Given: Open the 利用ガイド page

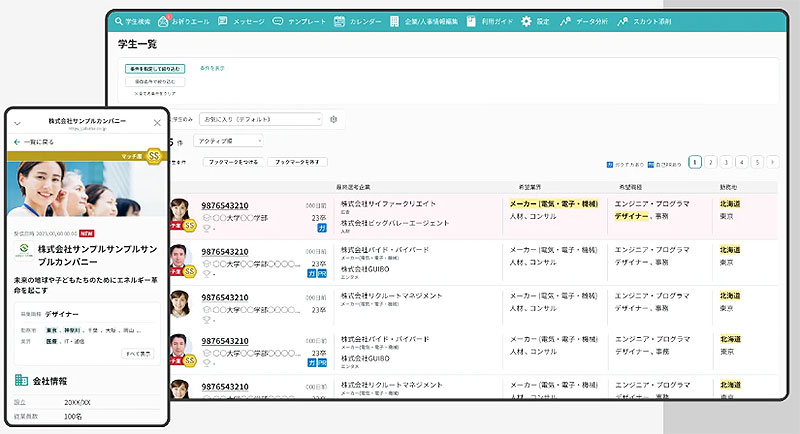Looking at the screenshot, I should point(489,21).
